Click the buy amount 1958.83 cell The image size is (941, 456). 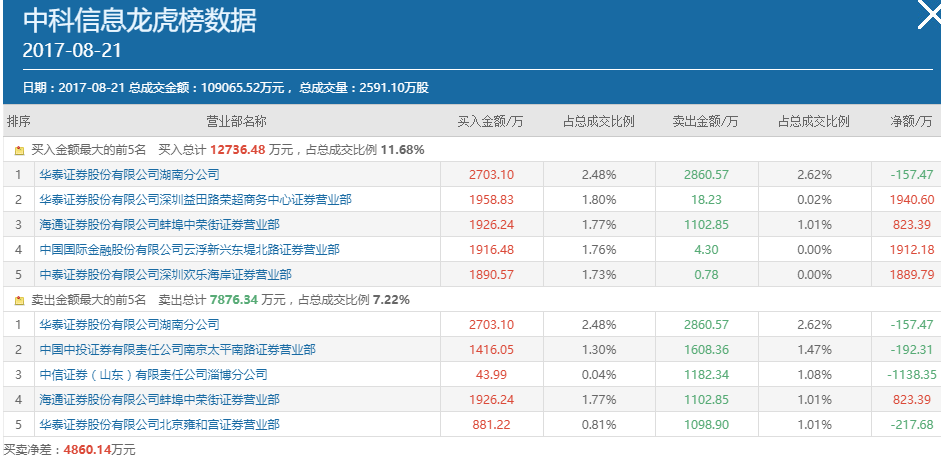[x=492, y=200]
